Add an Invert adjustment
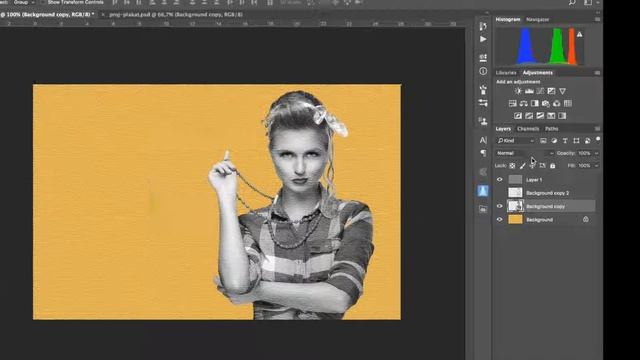Screen dimensions: 640x360 [x=518, y=116]
